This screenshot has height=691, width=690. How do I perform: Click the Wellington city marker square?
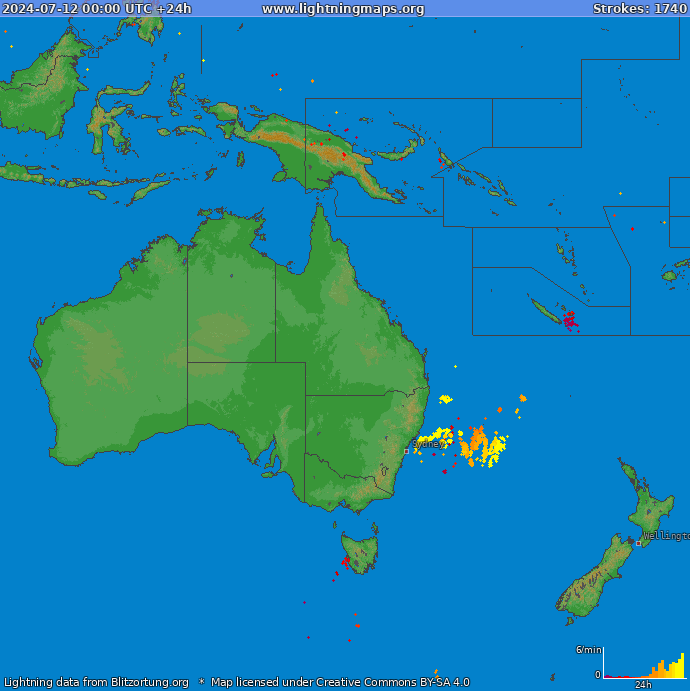pyautogui.click(x=638, y=543)
